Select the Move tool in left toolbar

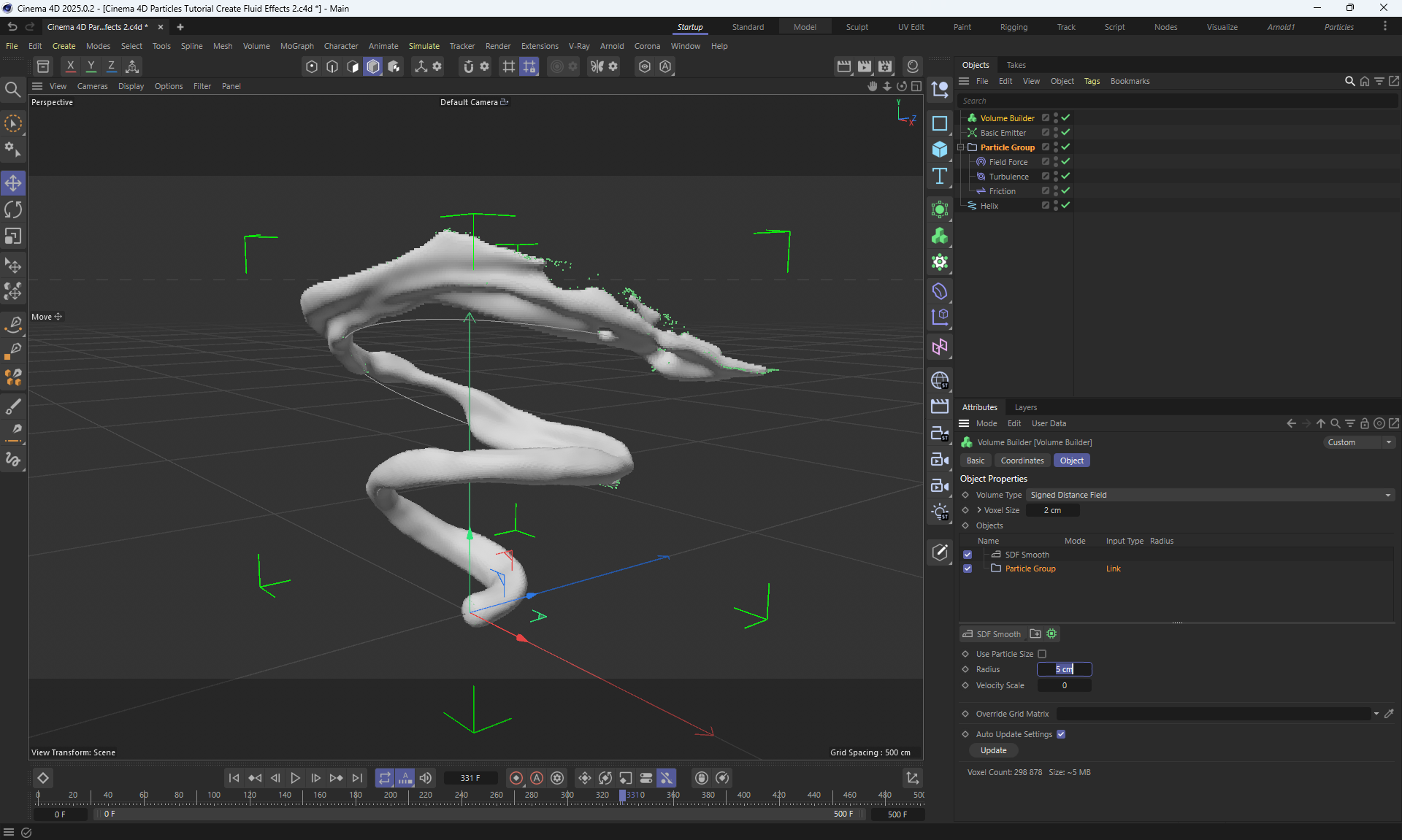click(13, 183)
